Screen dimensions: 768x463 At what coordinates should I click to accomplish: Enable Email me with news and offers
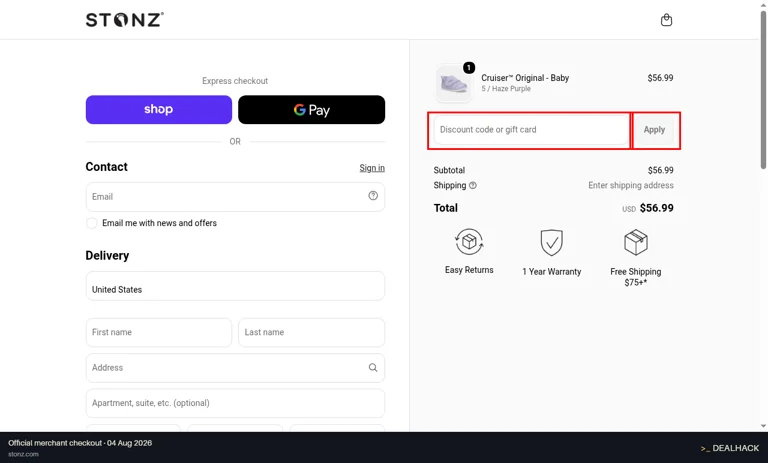pos(92,223)
